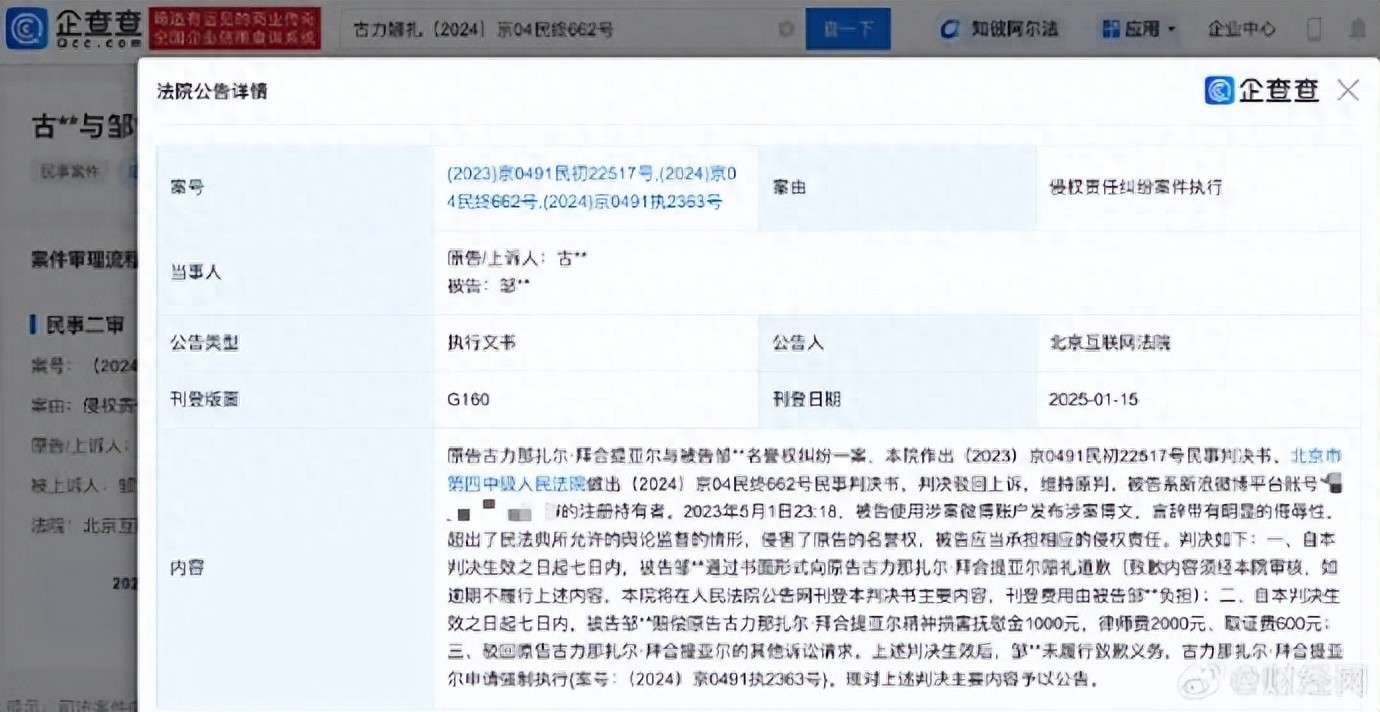
Task: Open 企业中心 from the top navigation
Action: [1241, 29]
